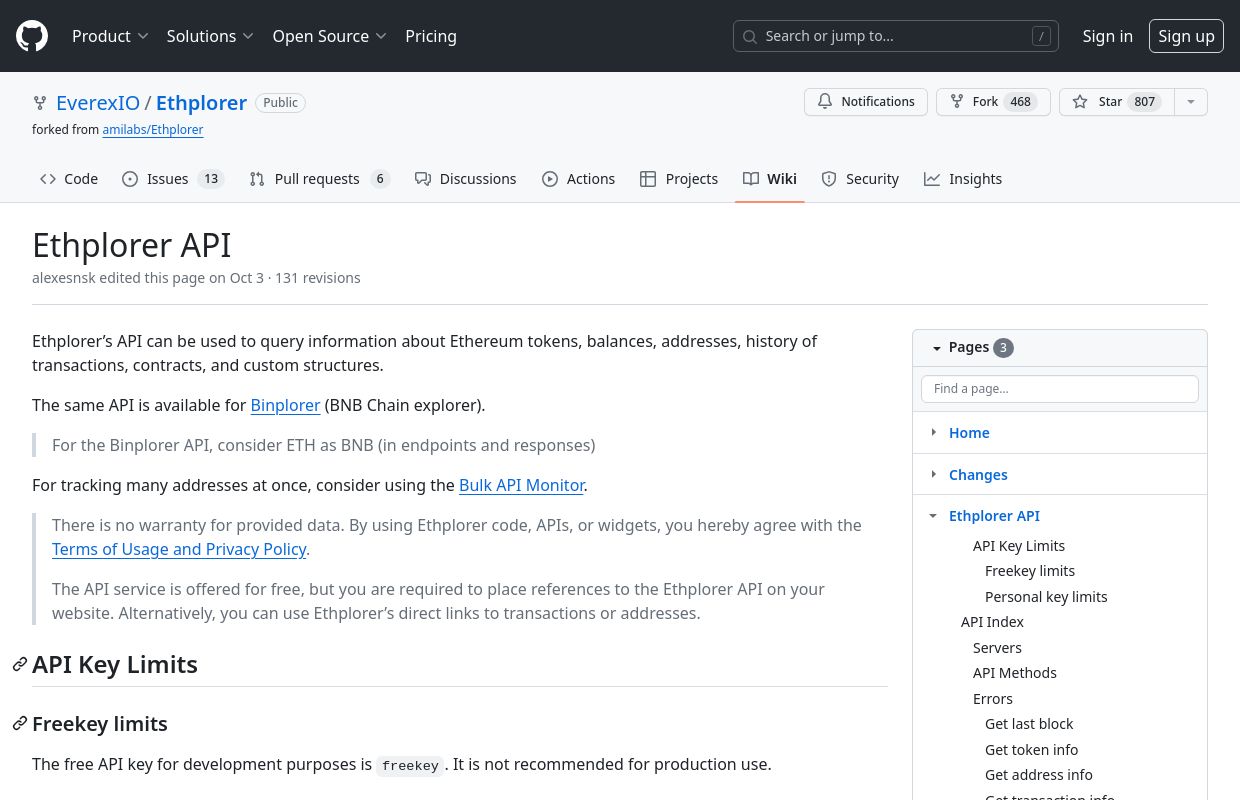Open the Terms of Usage and Privacy Policy link
The height and width of the screenshot is (800, 1240).
click(179, 549)
